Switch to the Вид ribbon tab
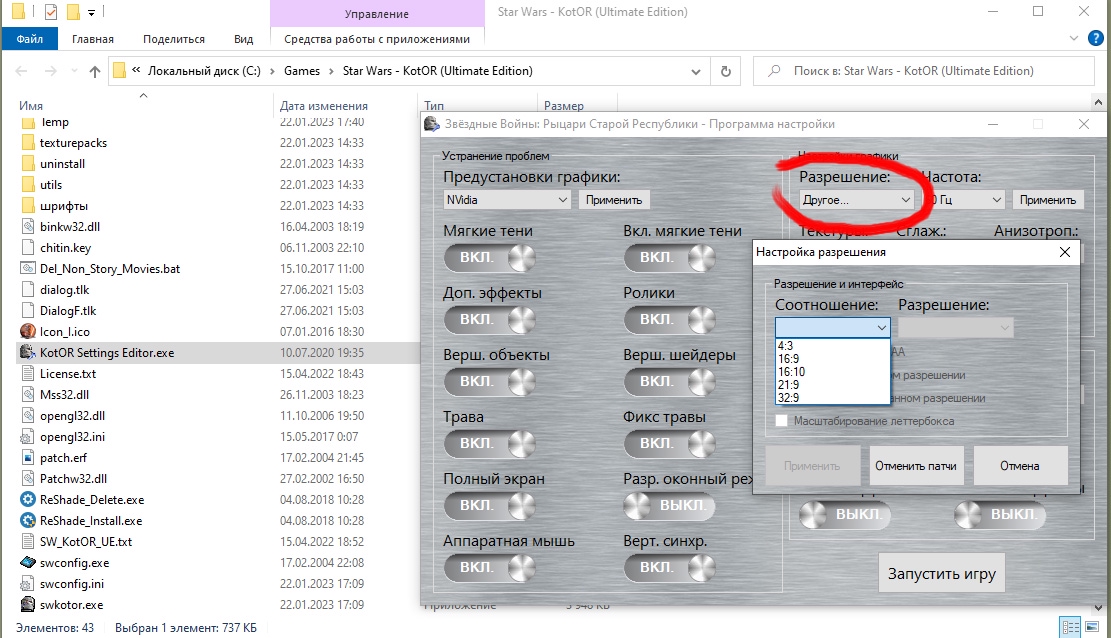The height and width of the screenshot is (638, 1111). click(244, 39)
